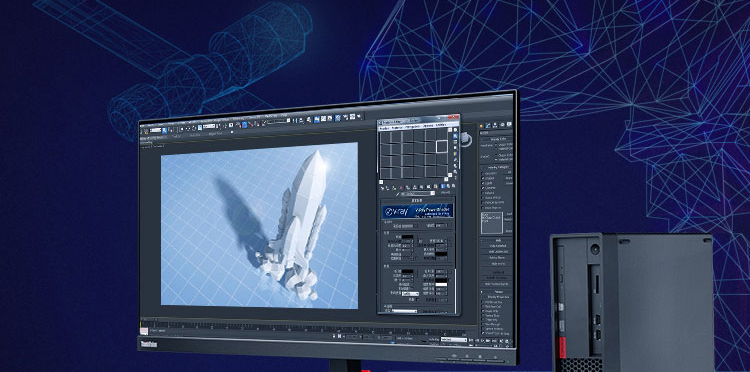The height and width of the screenshot is (372, 750).
Task: Open the Create tab of command panel
Action: tap(482, 126)
